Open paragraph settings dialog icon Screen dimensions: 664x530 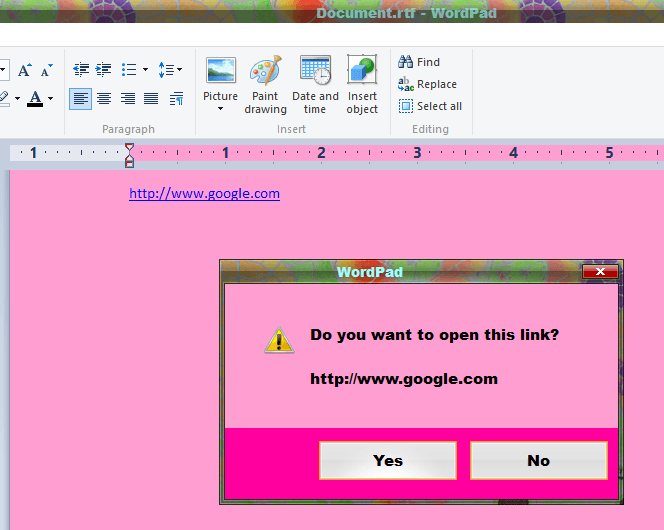pos(176,99)
